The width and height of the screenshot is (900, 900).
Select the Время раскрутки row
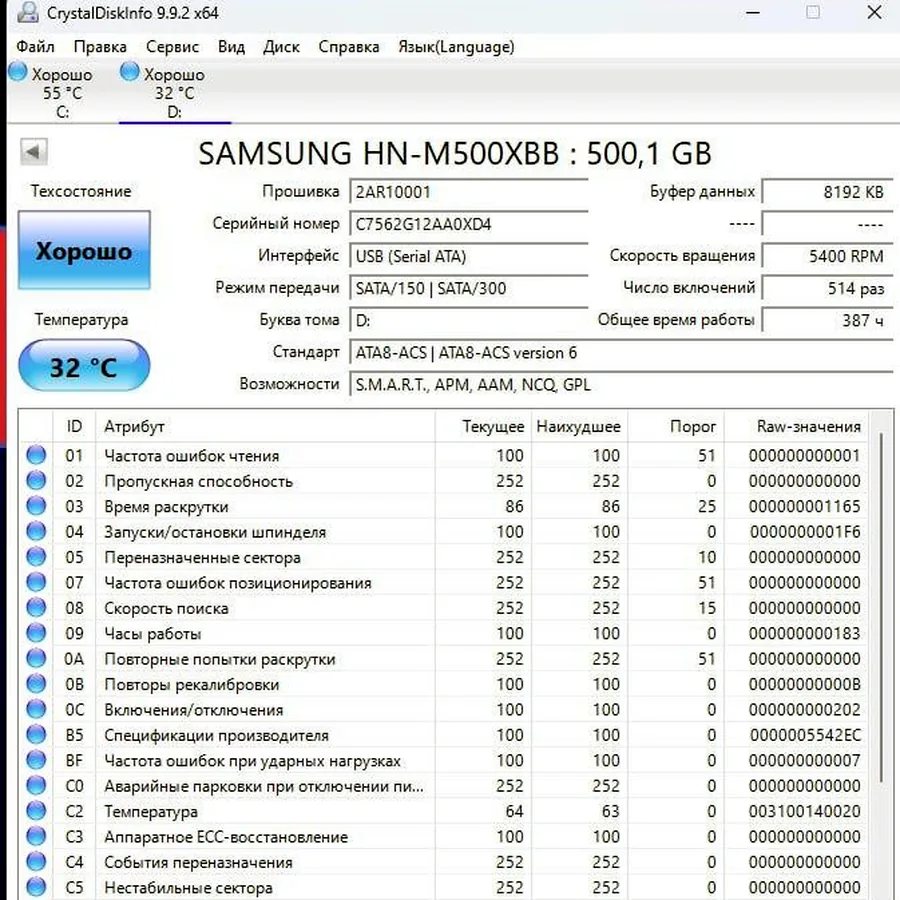[443, 506]
